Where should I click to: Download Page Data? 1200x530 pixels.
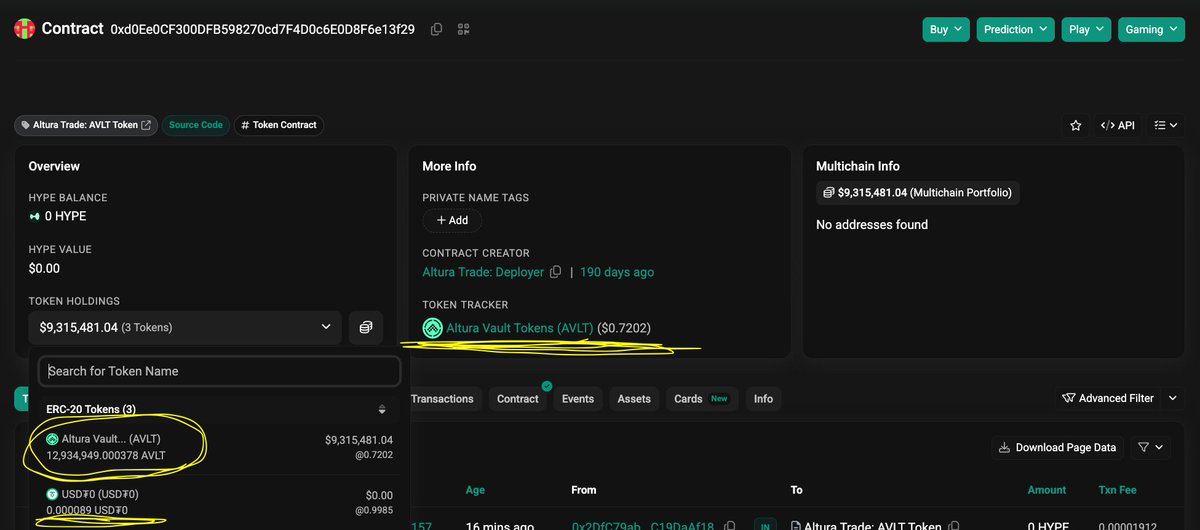click(x=1058, y=448)
